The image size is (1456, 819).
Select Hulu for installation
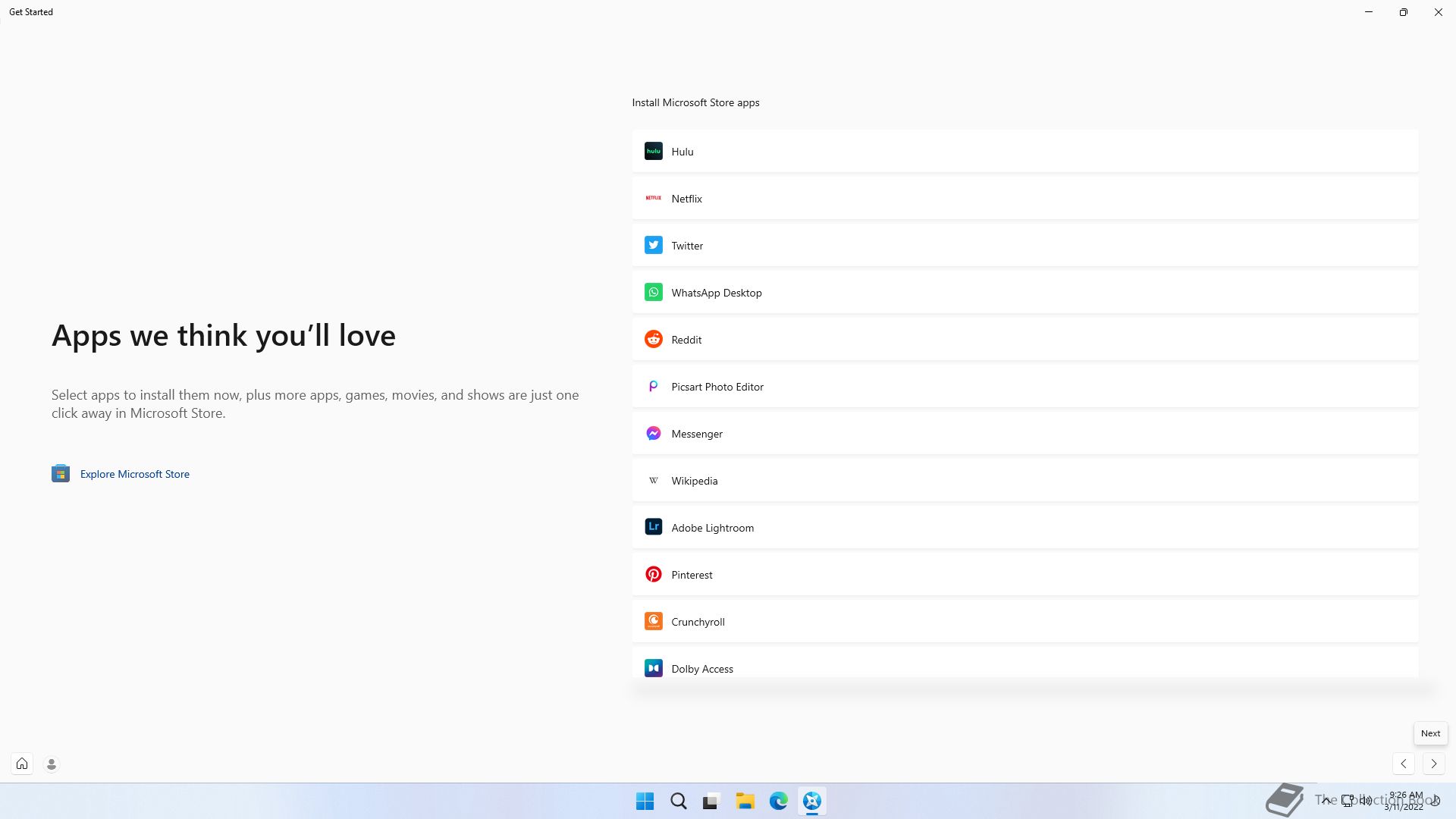1025,151
